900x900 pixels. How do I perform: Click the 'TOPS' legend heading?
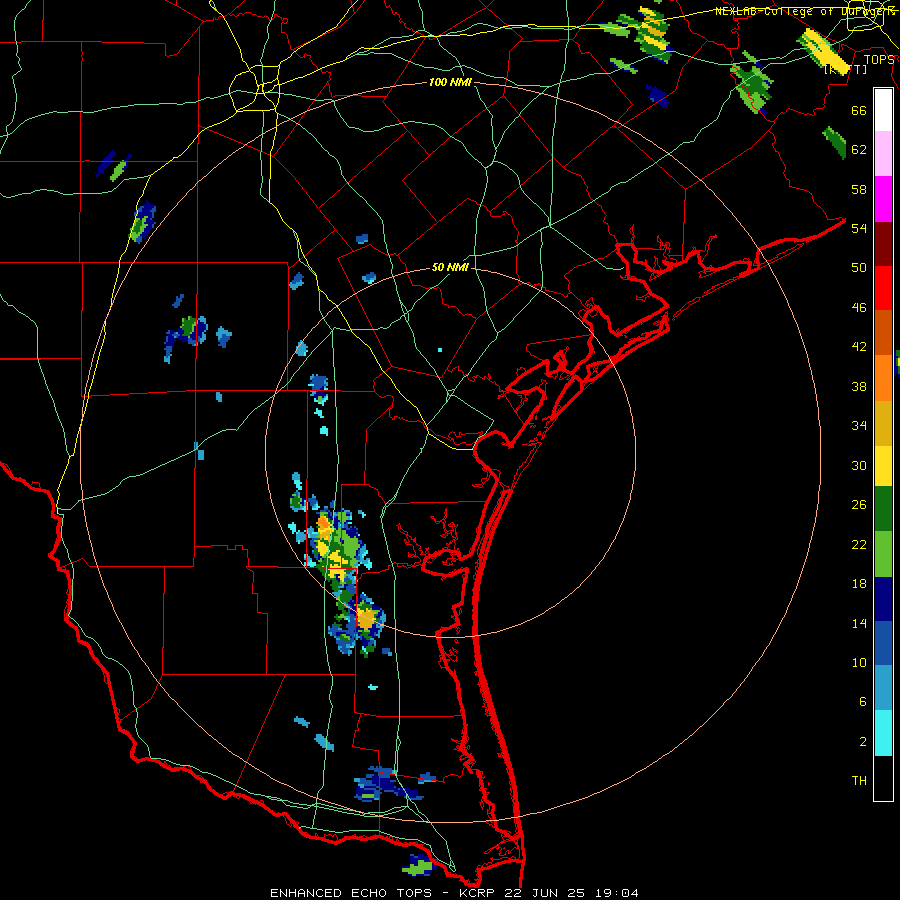pyautogui.click(x=879, y=59)
